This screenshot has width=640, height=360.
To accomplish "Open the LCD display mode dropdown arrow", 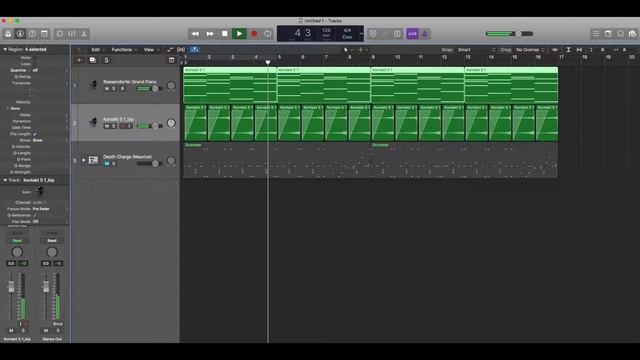I will tap(361, 34).
